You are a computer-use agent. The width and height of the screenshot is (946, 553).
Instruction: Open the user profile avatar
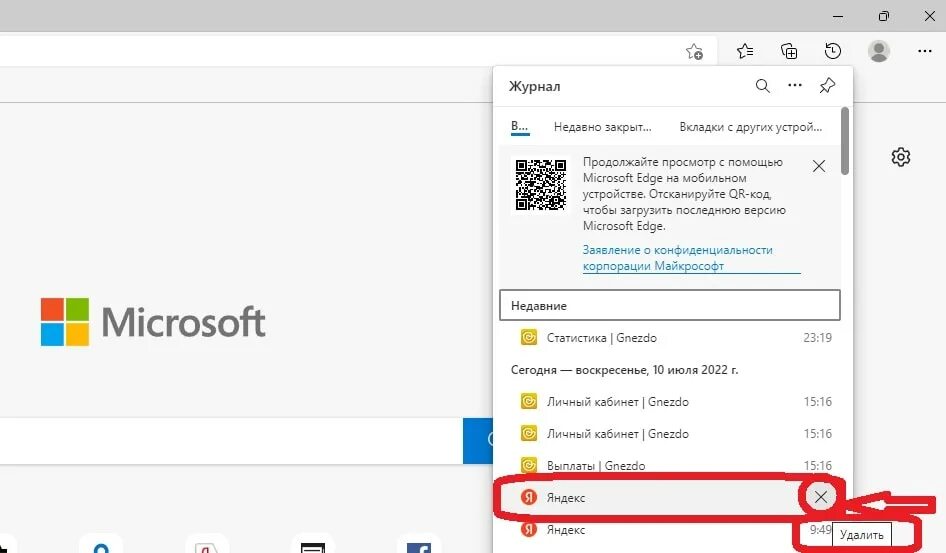click(x=878, y=51)
